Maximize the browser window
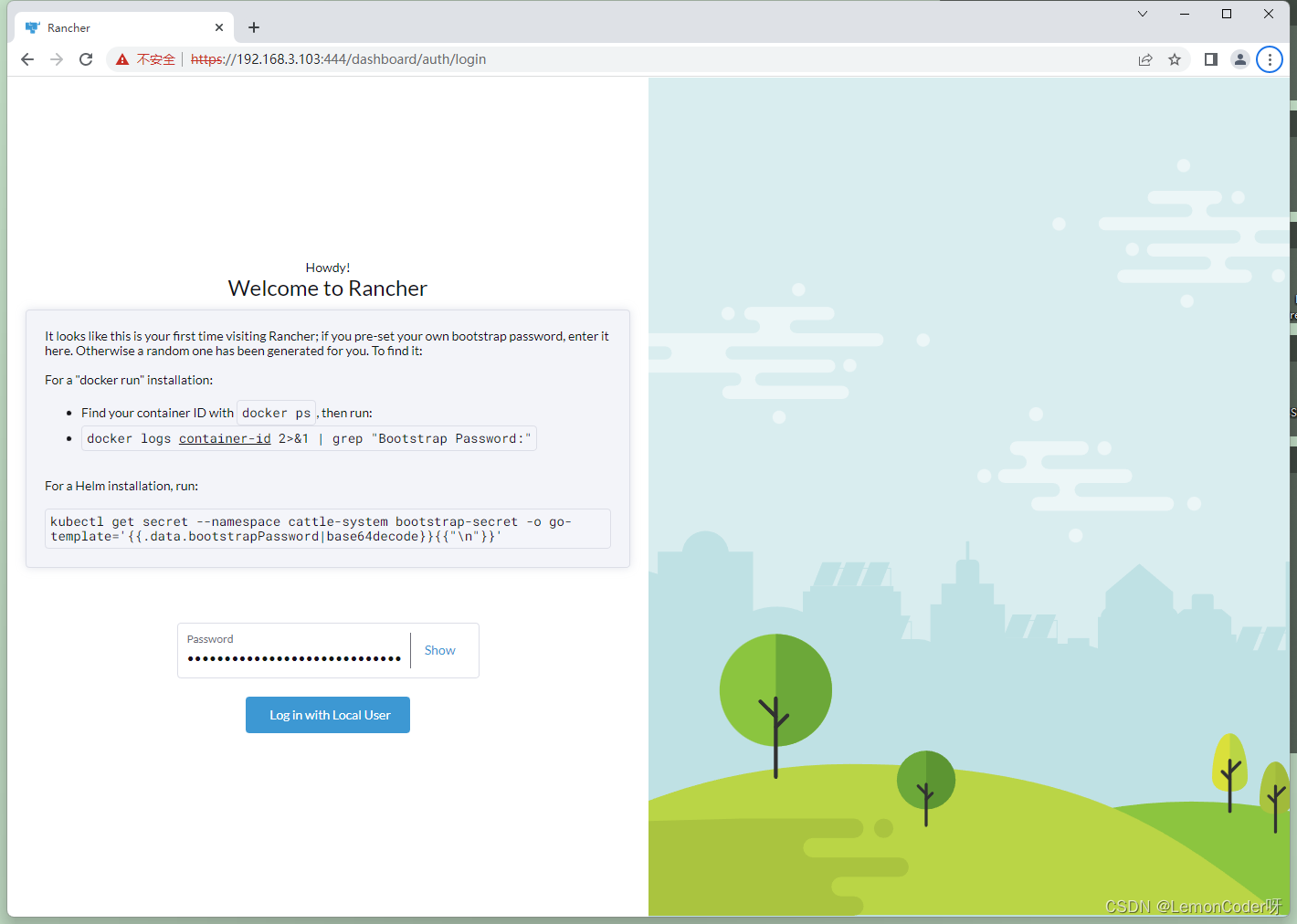The height and width of the screenshot is (924, 1297). click(x=1227, y=14)
